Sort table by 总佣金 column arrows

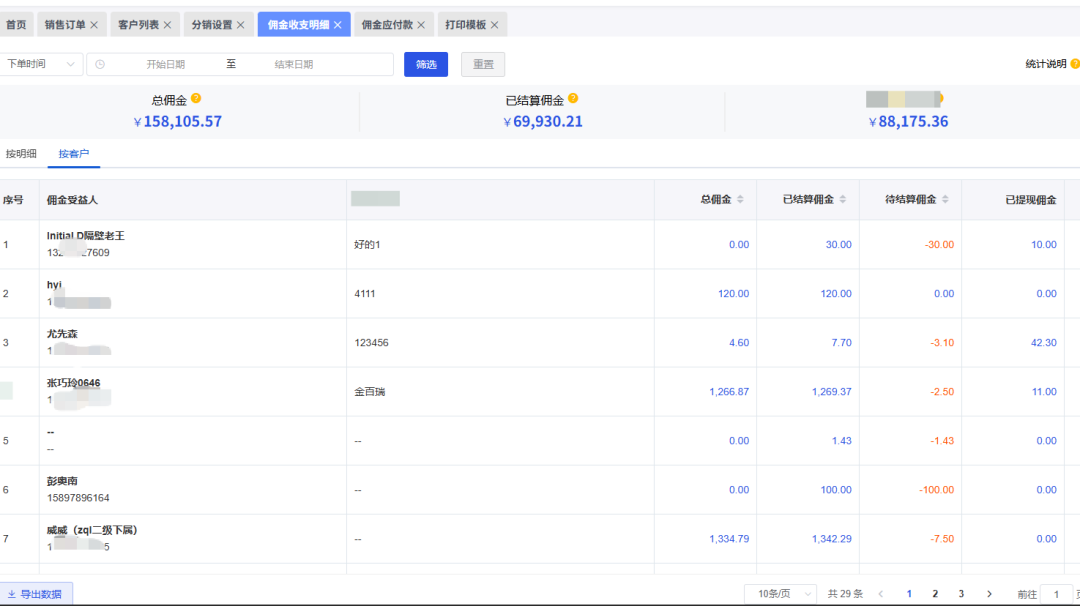740,200
